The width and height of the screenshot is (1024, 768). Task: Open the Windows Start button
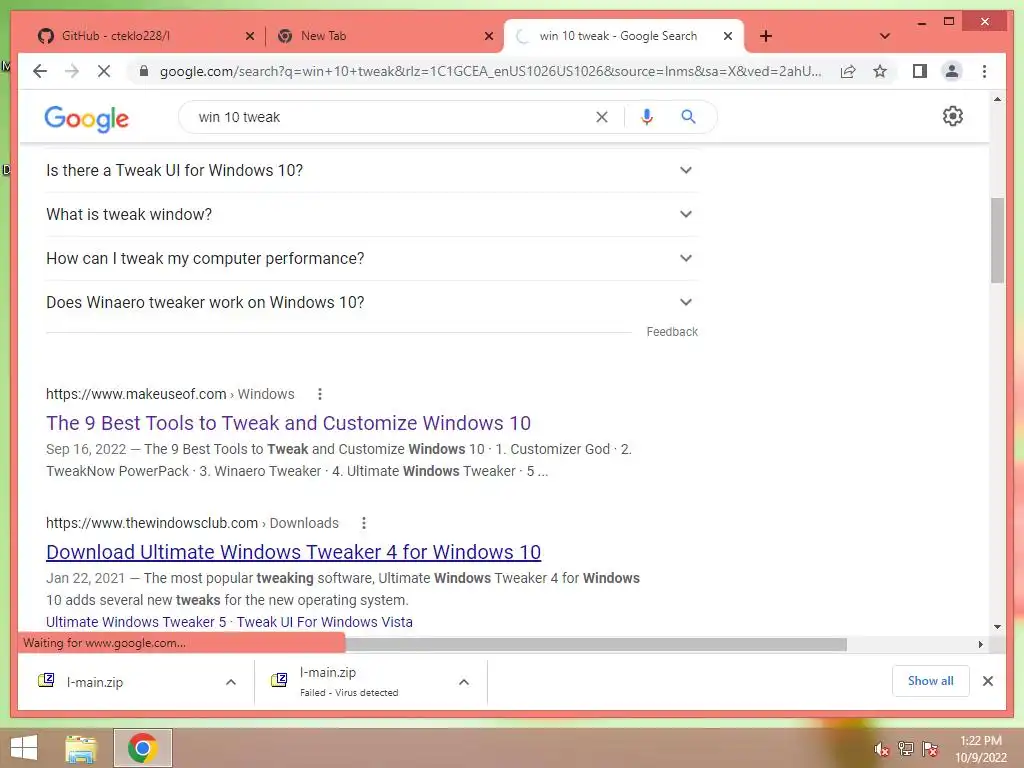coord(24,748)
